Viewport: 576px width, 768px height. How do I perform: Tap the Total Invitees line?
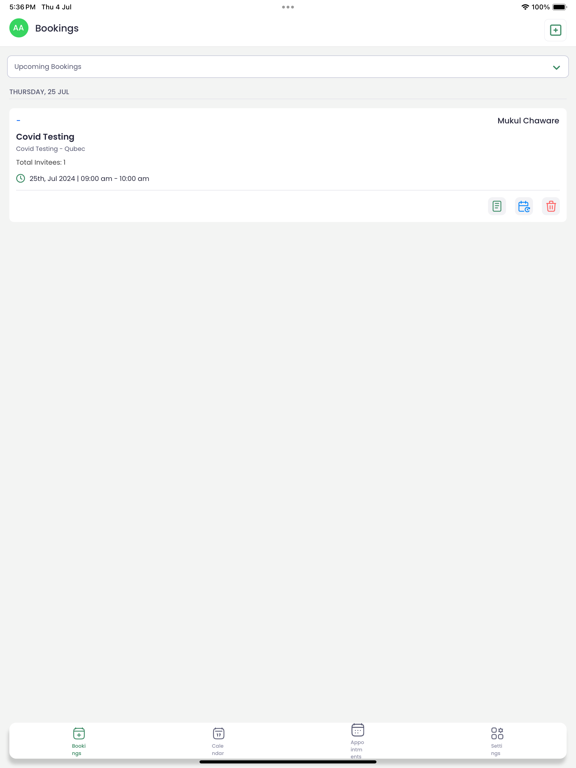[x=41, y=163]
